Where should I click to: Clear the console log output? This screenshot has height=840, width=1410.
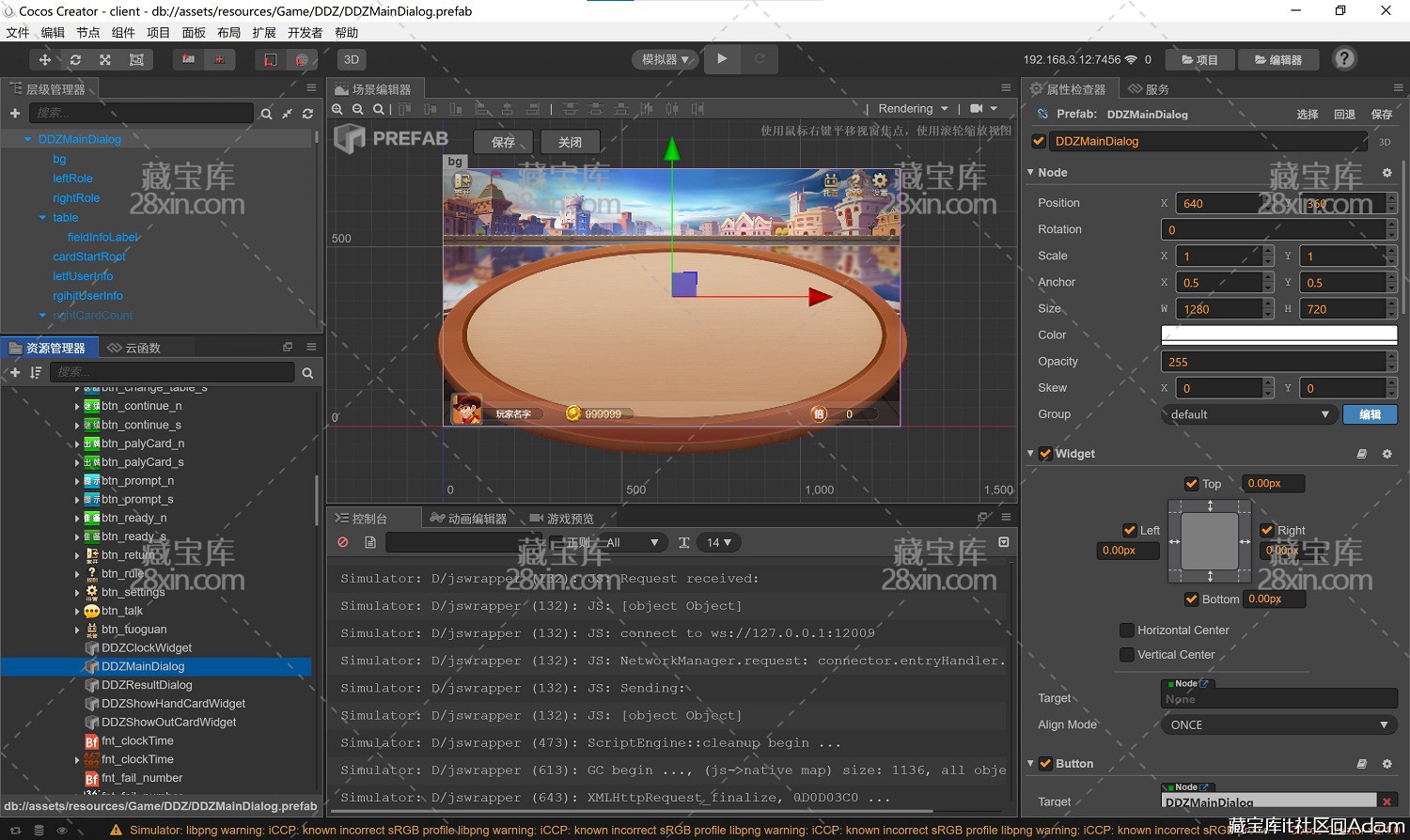pos(343,542)
